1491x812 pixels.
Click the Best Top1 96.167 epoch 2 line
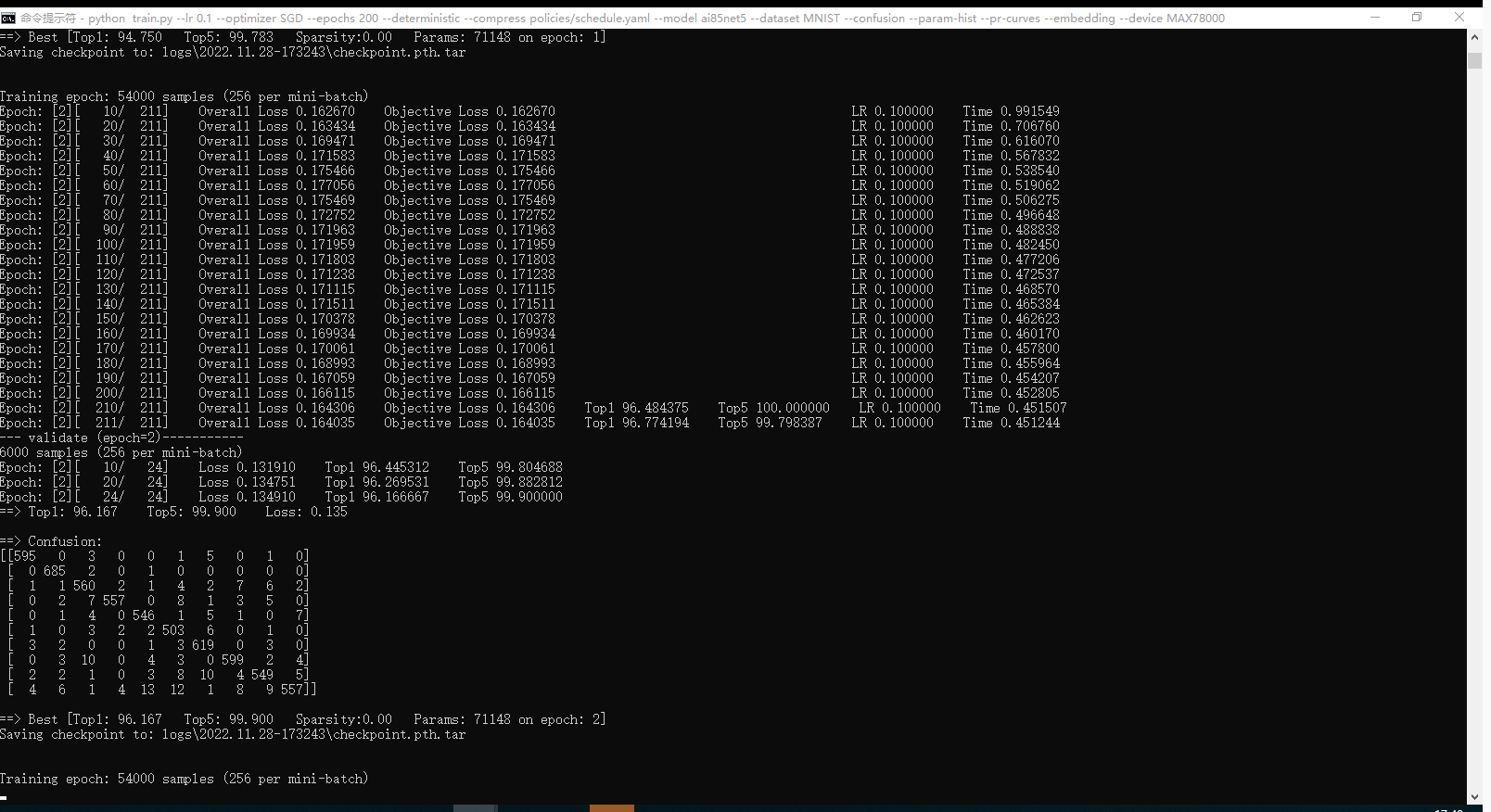coord(302,719)
